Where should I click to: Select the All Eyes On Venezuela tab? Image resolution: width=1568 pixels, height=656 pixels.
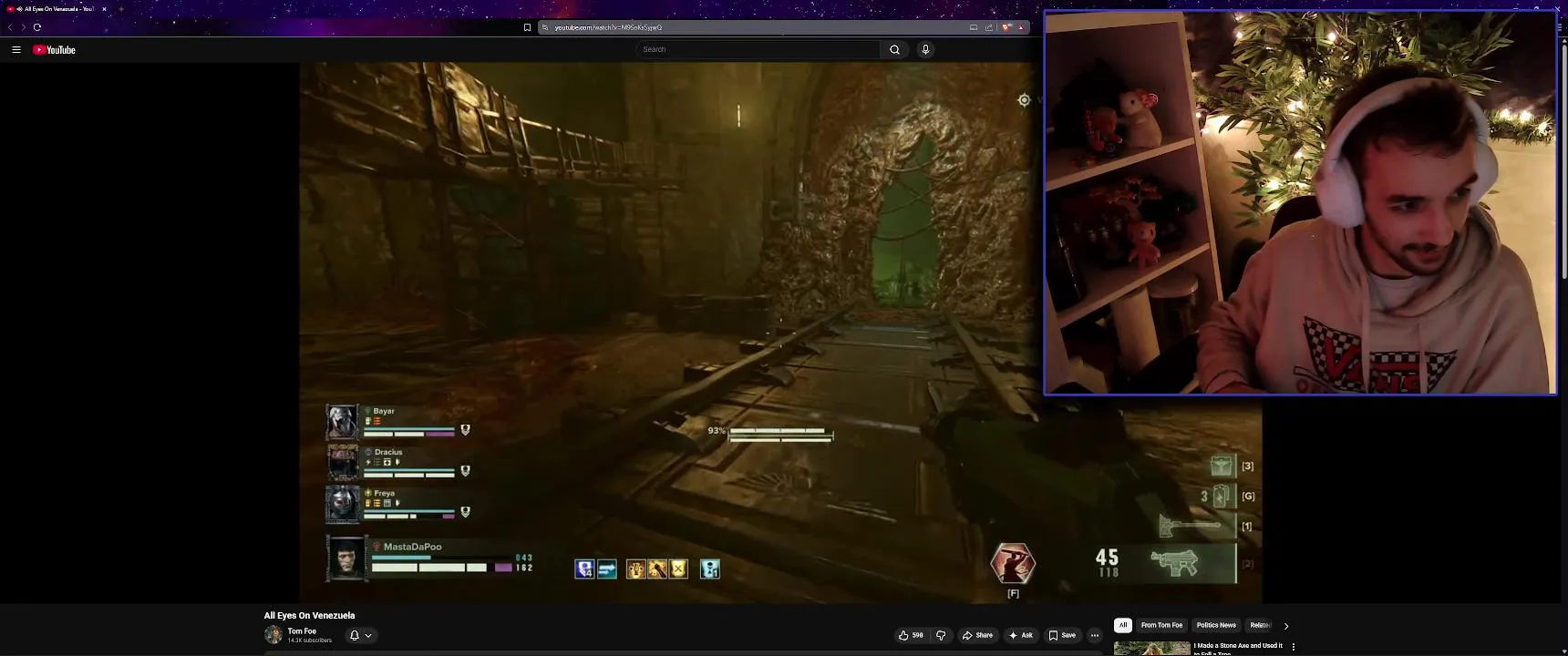pos(57,9)
